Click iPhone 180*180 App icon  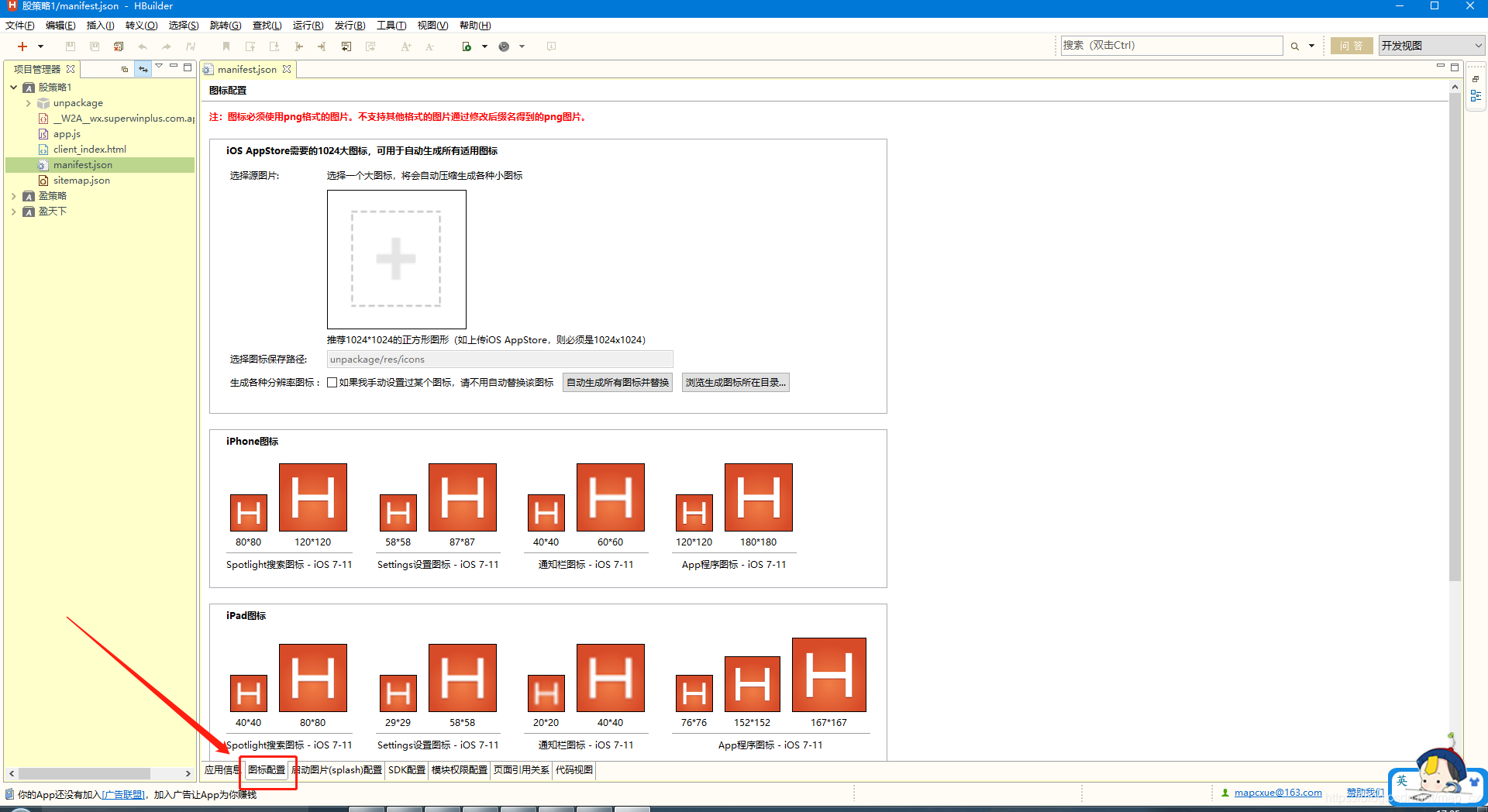758,497
